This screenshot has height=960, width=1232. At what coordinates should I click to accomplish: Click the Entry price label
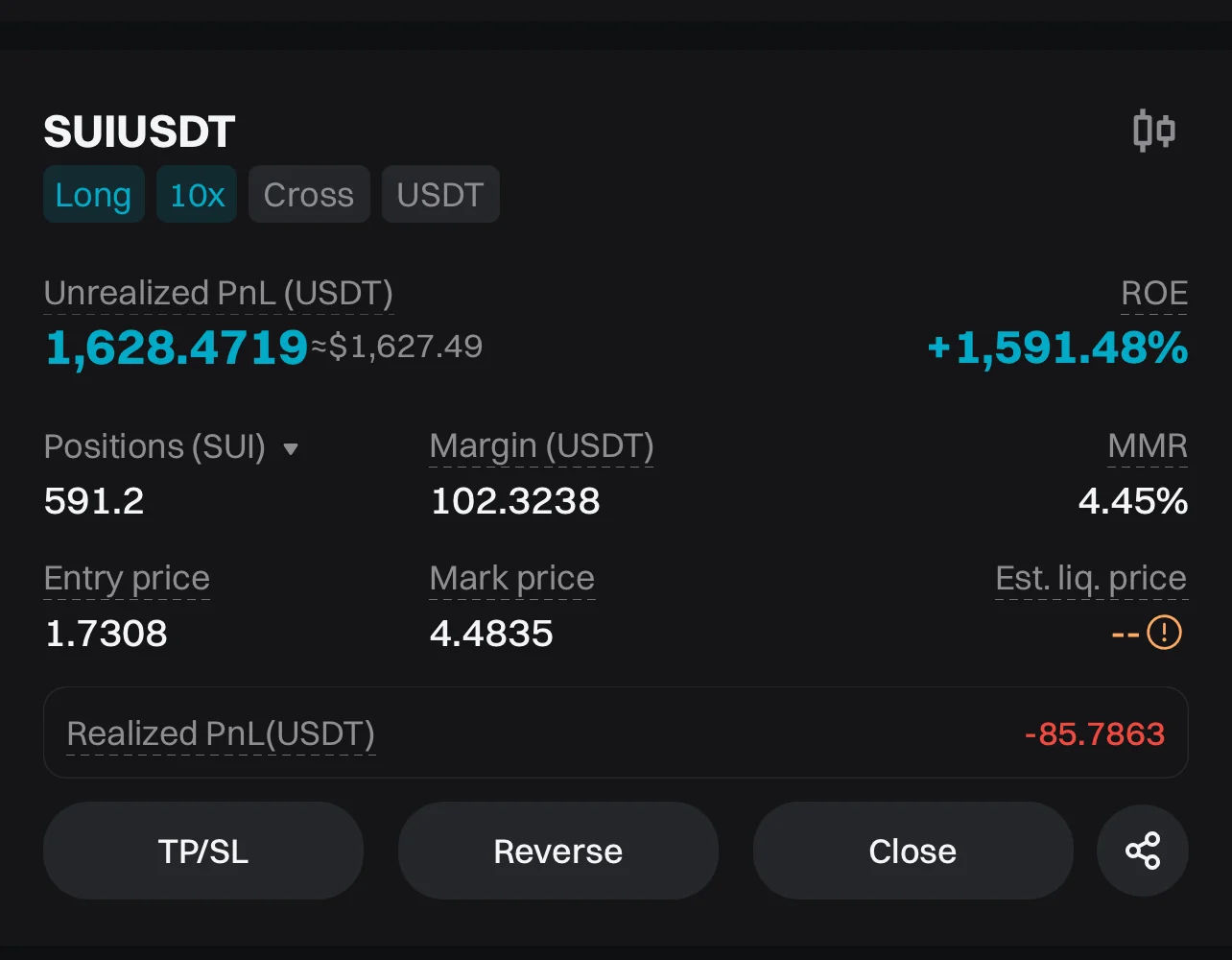click(x=127, y=579)
